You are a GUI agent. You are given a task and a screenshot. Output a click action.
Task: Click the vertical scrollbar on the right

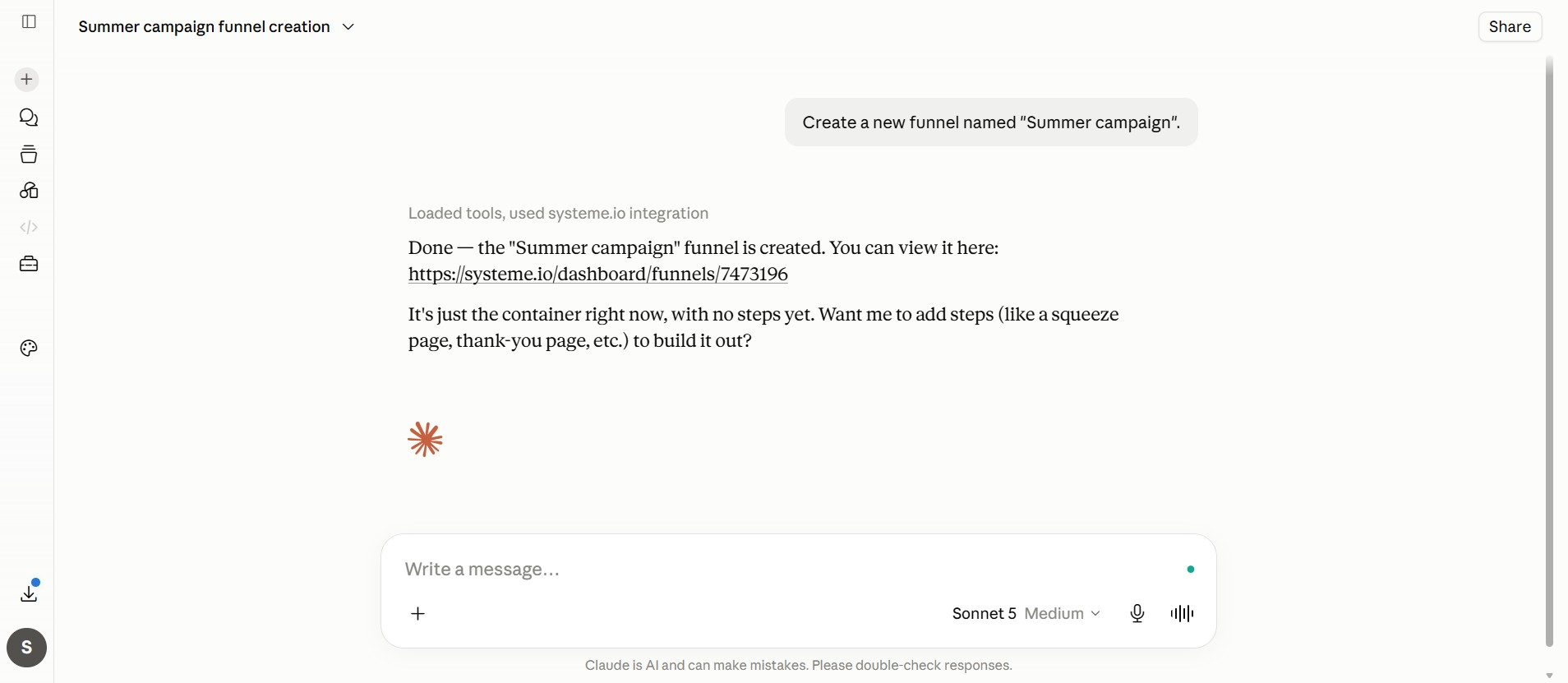coord(1549,353)
